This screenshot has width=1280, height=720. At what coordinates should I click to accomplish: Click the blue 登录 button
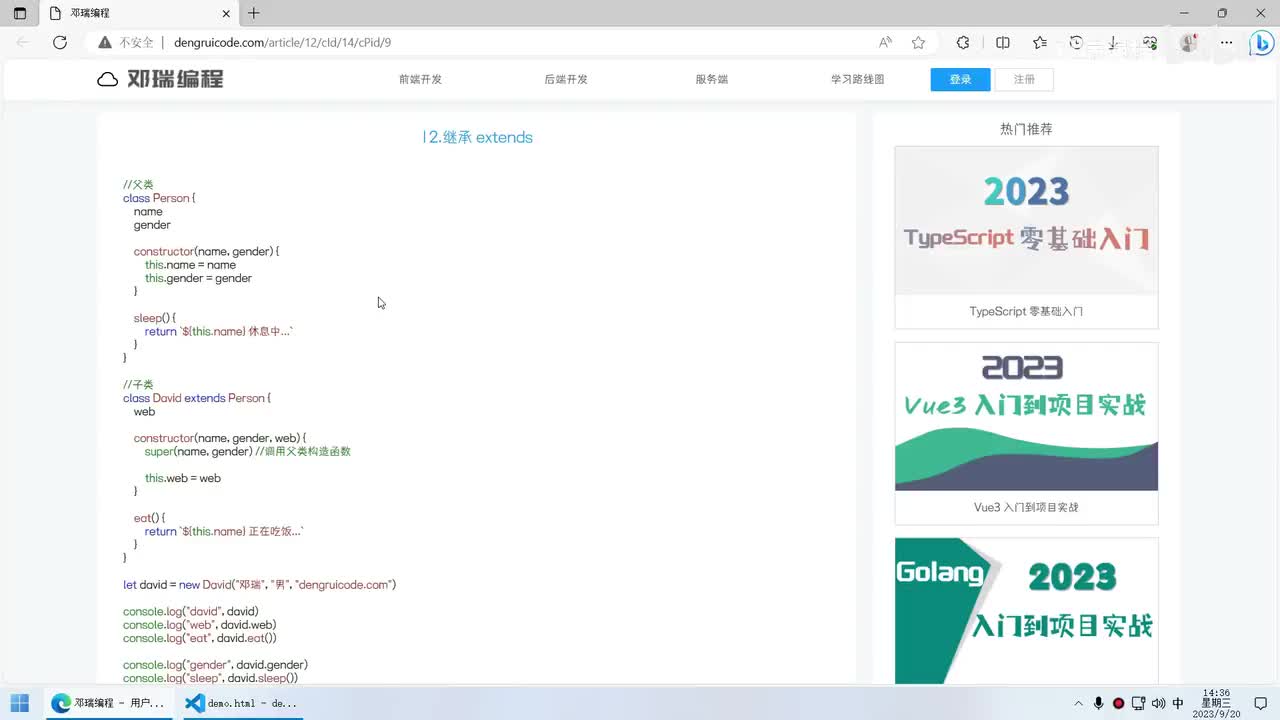[960, 79]
